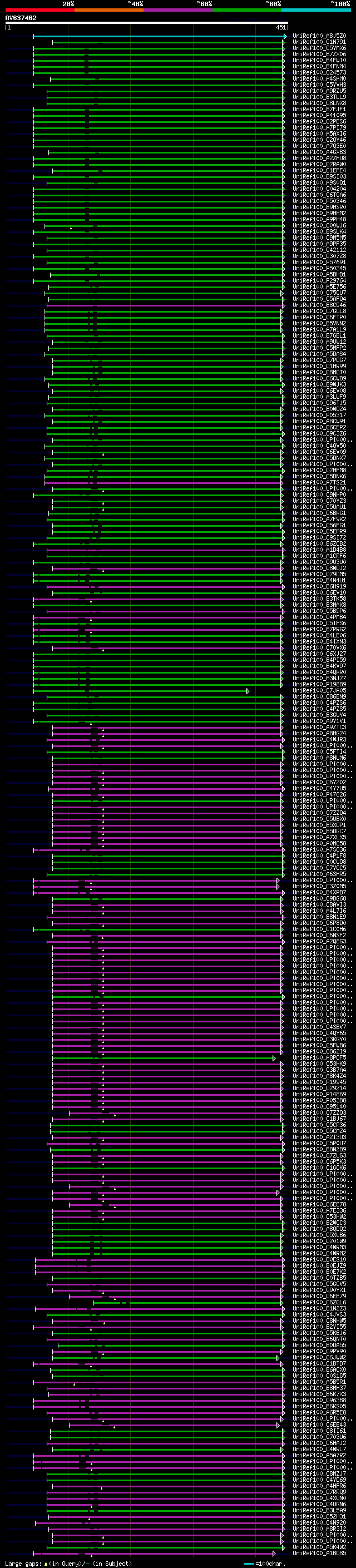Open hit UniRef100_B4FNM4
Screen dimensions: 356x1568
[319, 66]
